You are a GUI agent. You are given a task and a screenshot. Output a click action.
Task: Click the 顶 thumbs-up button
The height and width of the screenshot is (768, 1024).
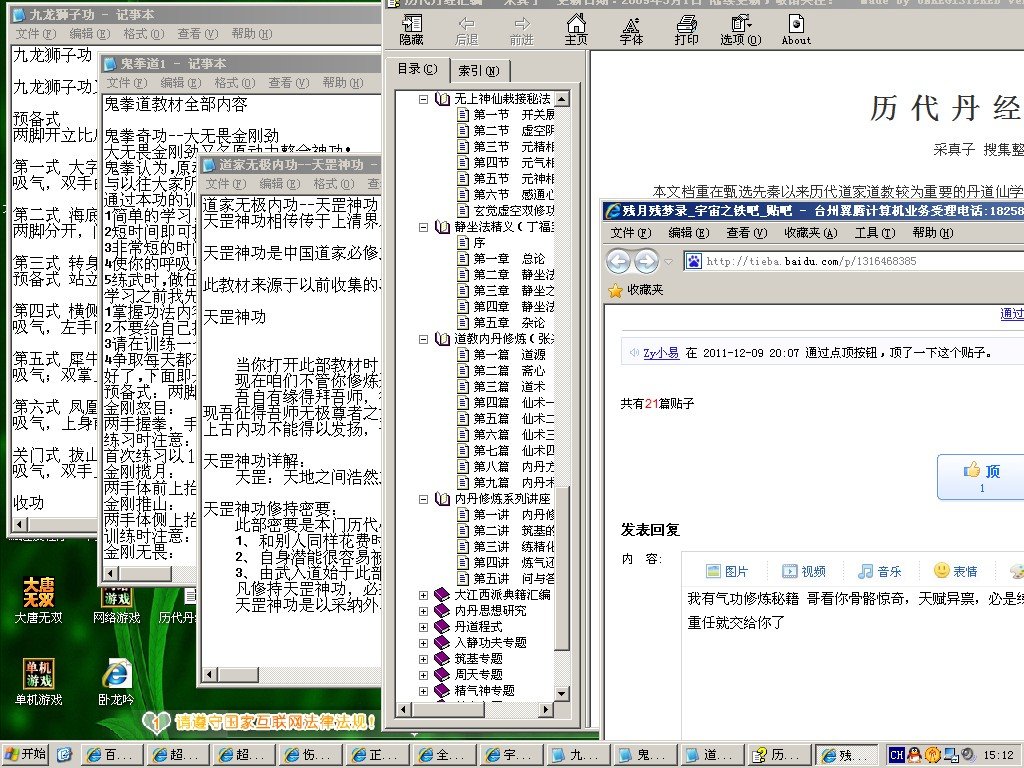pyautogui.click(x=981, y=477)
